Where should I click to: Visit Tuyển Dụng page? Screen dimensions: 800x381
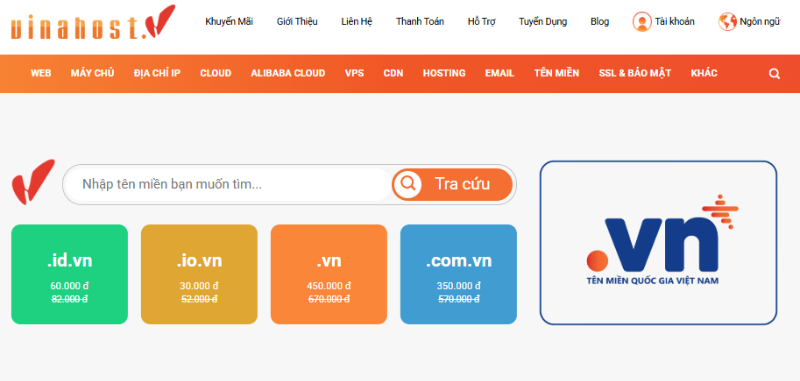(x=543, y=22)
